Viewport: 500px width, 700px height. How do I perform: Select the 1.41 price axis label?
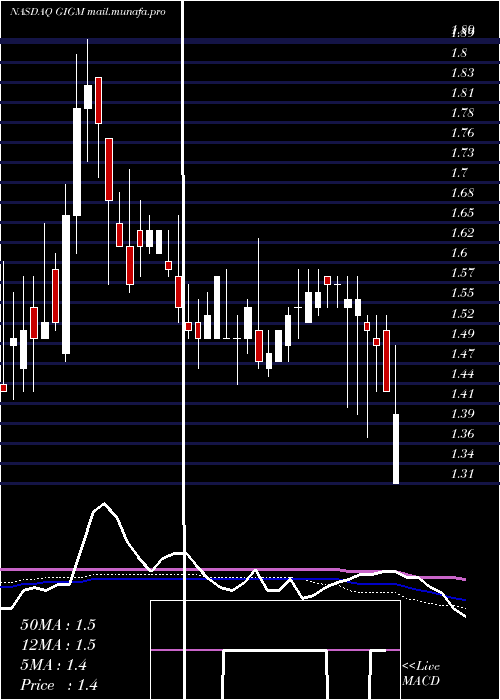[x=462, y=394]
